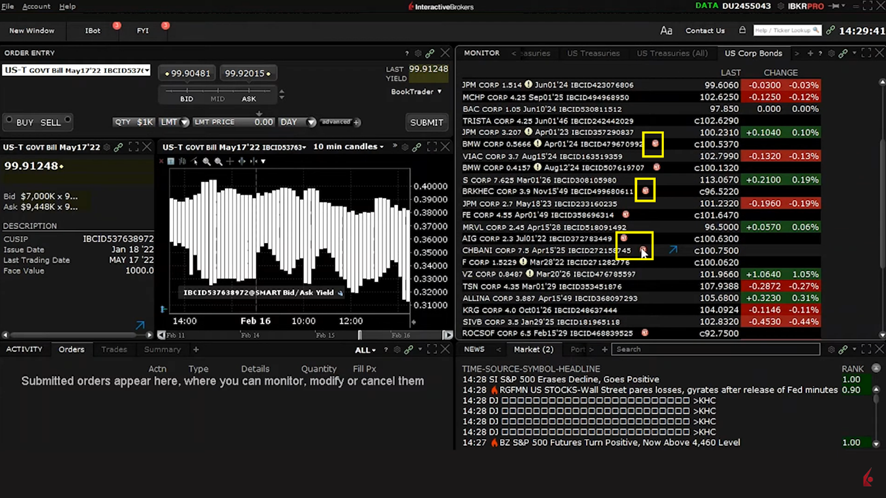
Task: Toggle the SELL side of order entry
Action: point(50,122)
